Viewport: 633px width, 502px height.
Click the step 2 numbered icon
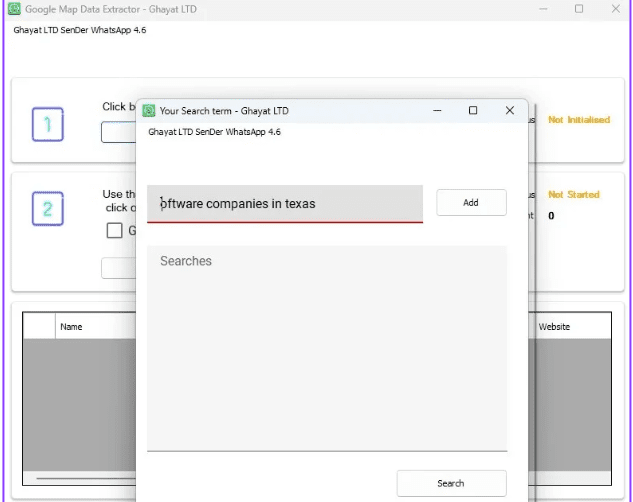click(x=47, y=208)
